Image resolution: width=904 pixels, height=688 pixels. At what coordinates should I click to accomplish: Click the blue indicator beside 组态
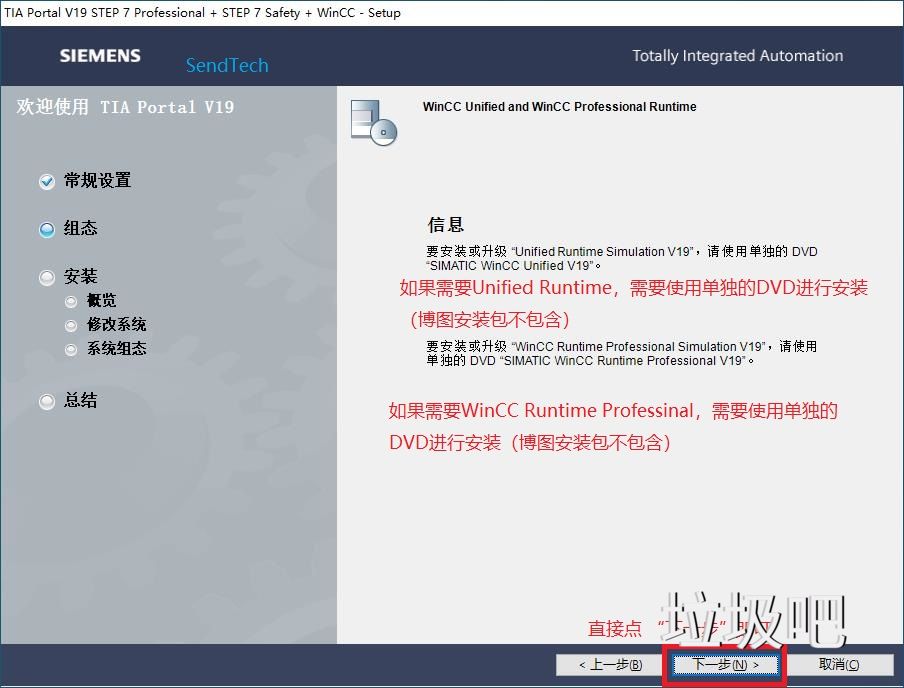(46, 229)
